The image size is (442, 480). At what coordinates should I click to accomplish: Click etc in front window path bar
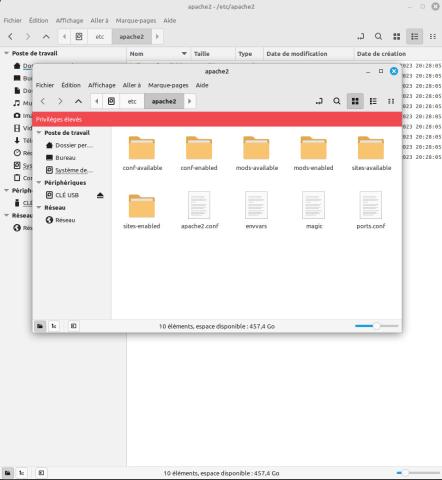click(x=132, y=101)
